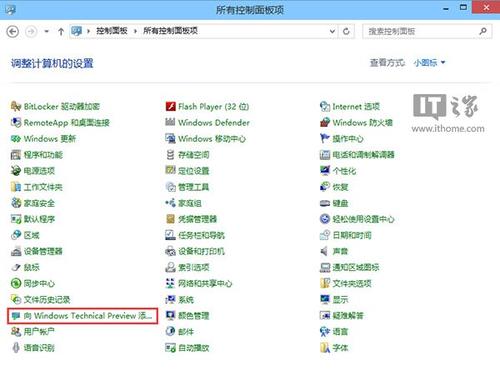The height and width of the screenshot is (381, 500).
Task: Open the 存储空间 drives icon
Action: pos(170,155)
